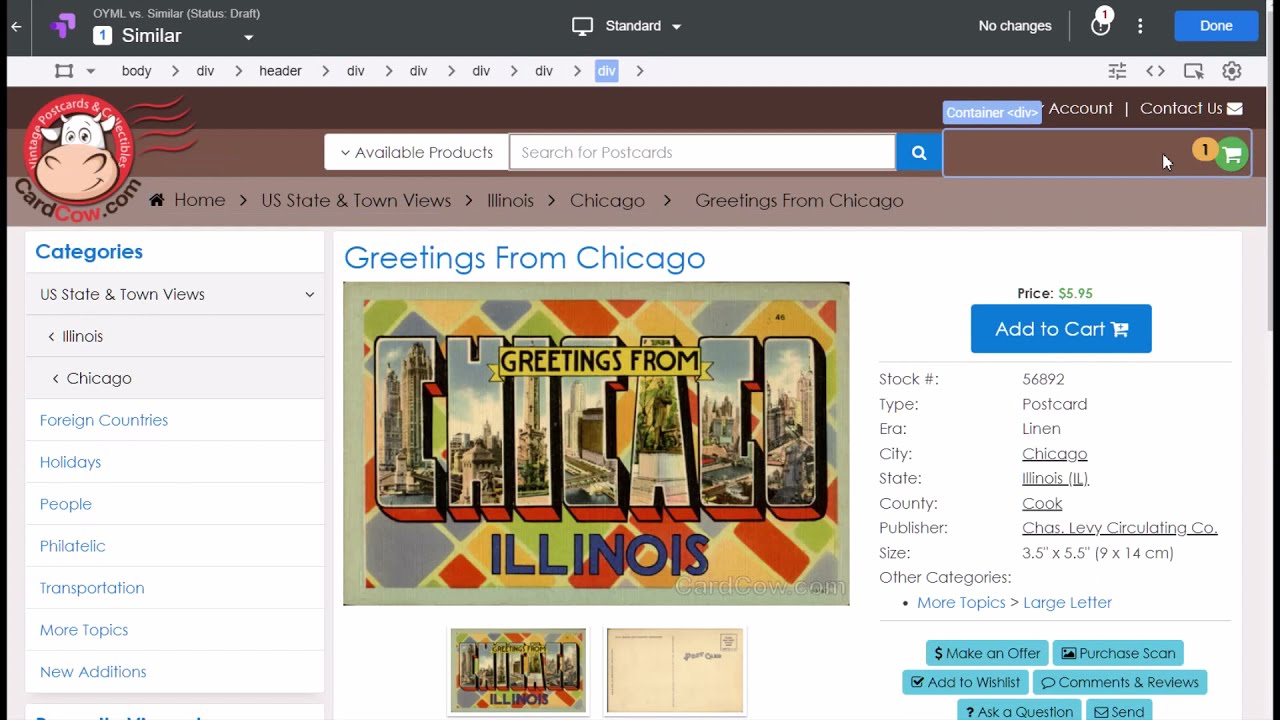Open the Cook county link
The width and height of the screenshot is (1280, 720).
pos(1042,504)
